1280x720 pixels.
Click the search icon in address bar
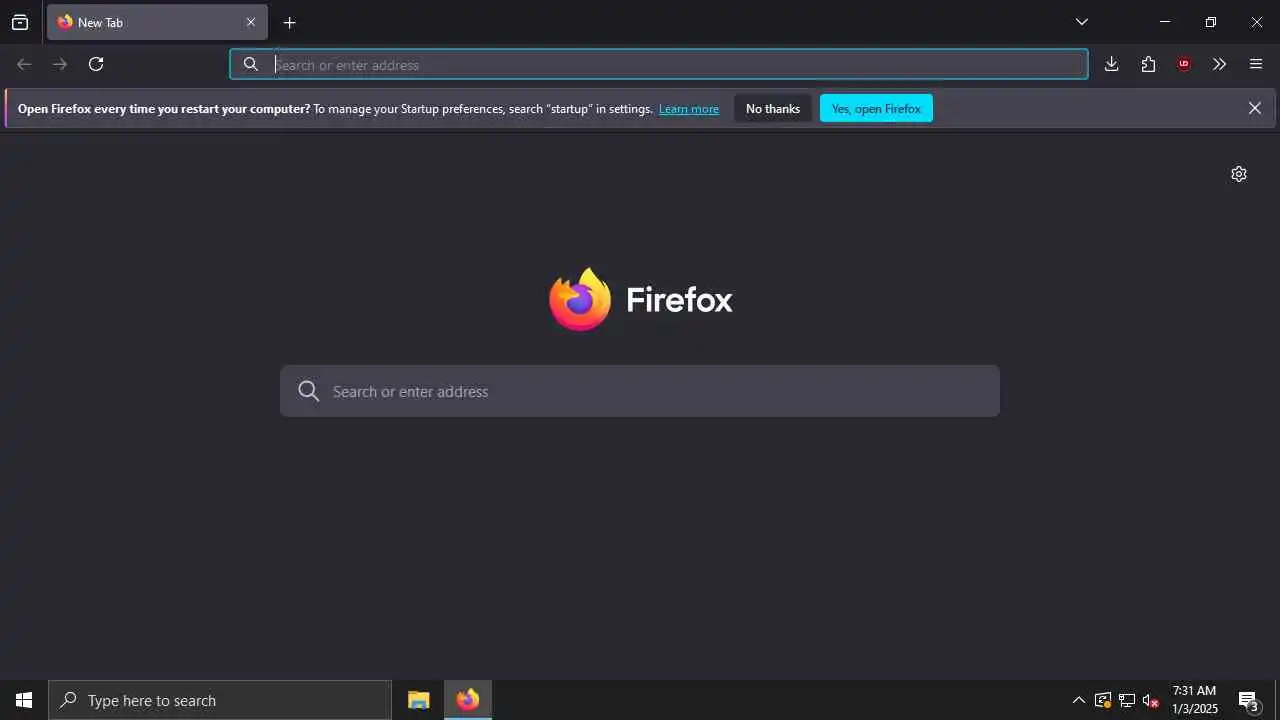tap(251, 64)
